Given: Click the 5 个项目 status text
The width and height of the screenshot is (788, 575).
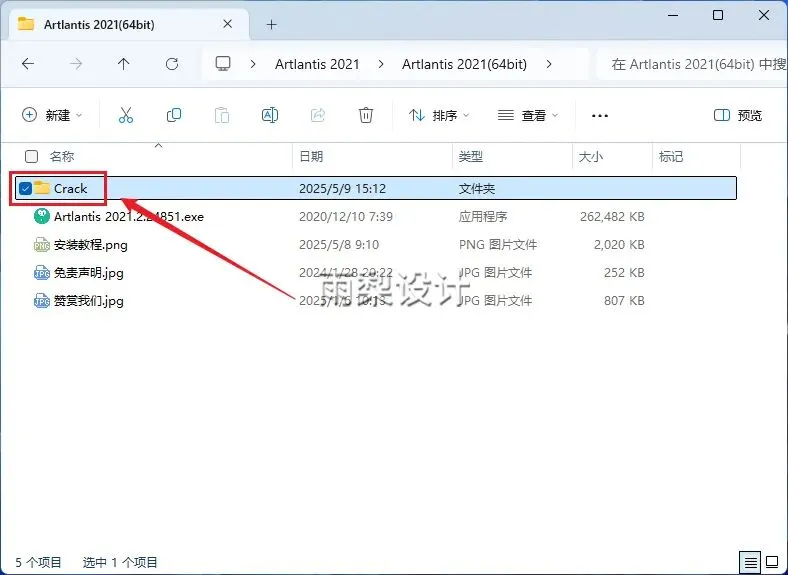Looking at the screenshot, I should click(38, 562).
